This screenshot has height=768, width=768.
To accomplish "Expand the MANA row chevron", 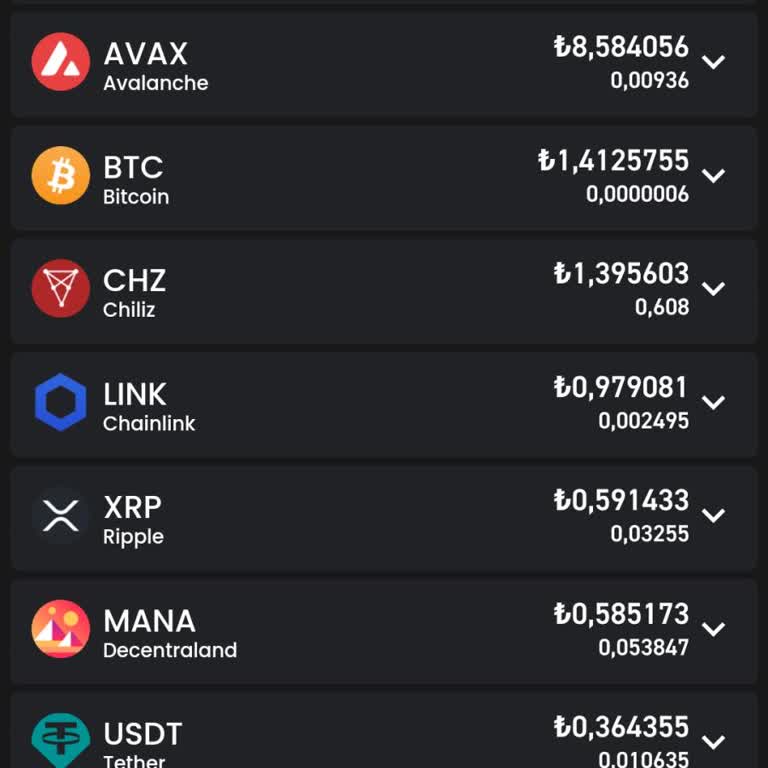I will [x=713, y=630].
